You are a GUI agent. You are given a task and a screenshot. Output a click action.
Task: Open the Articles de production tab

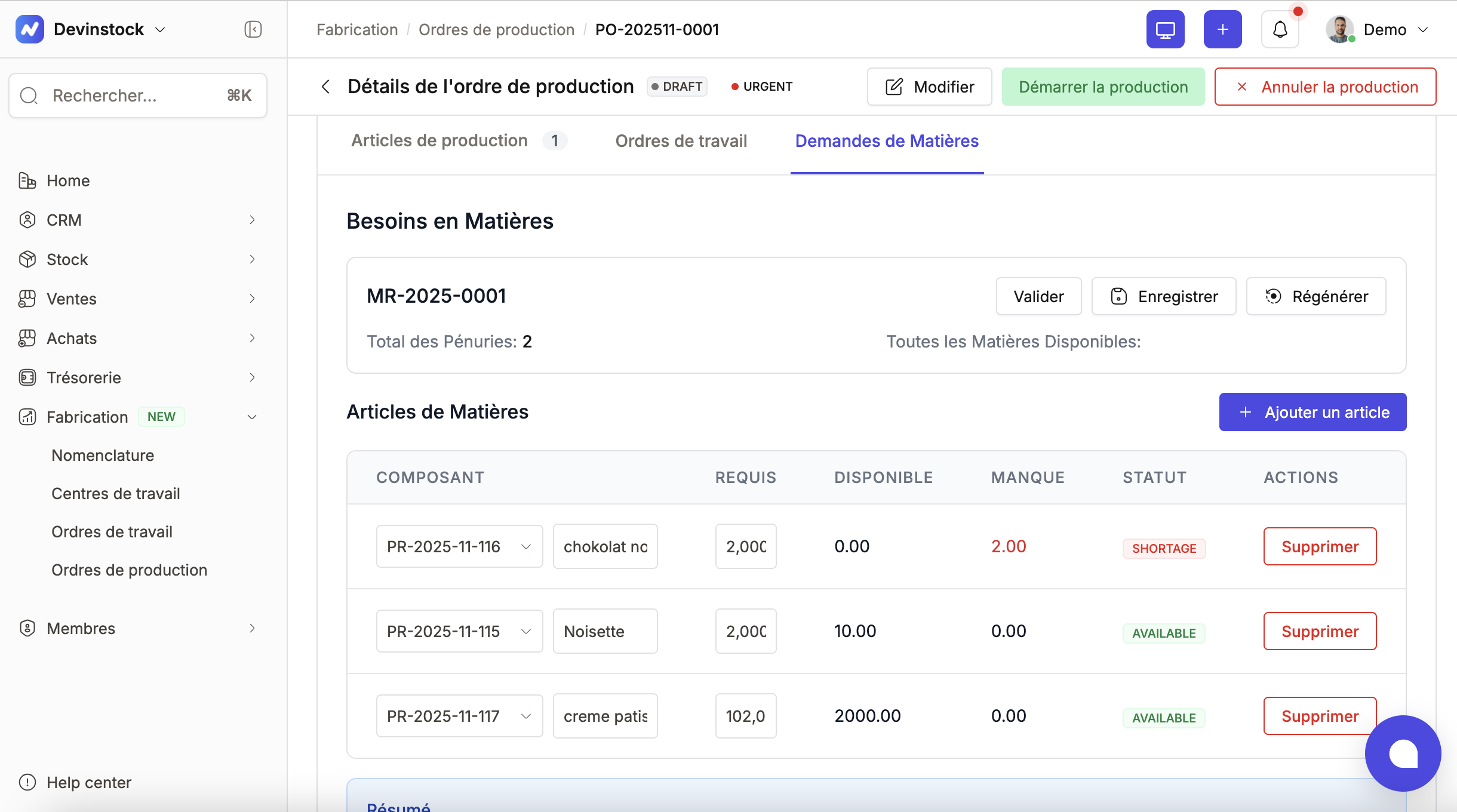pos(439,141)
